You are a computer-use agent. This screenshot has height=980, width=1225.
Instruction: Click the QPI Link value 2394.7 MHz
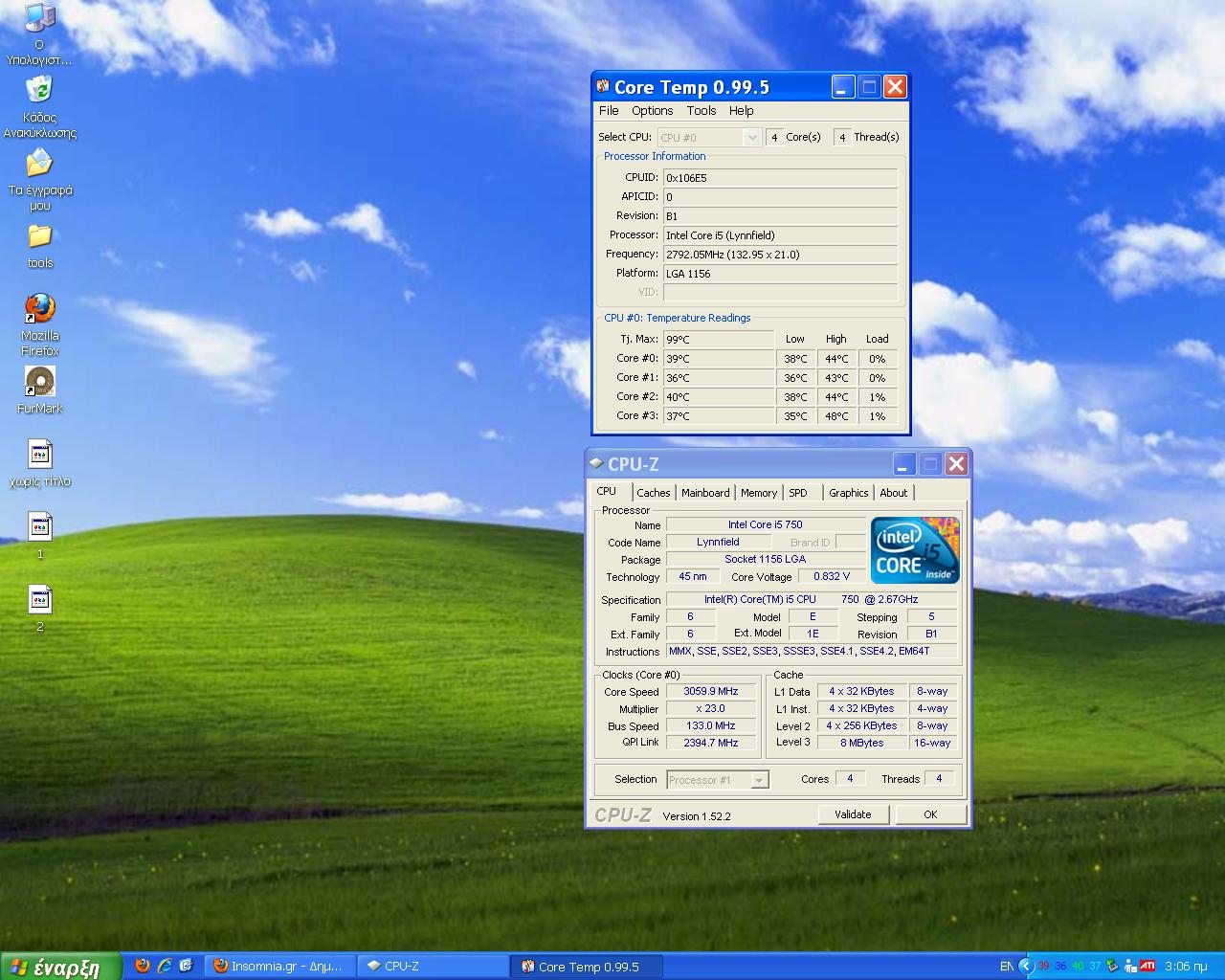(x=710, y=743)
